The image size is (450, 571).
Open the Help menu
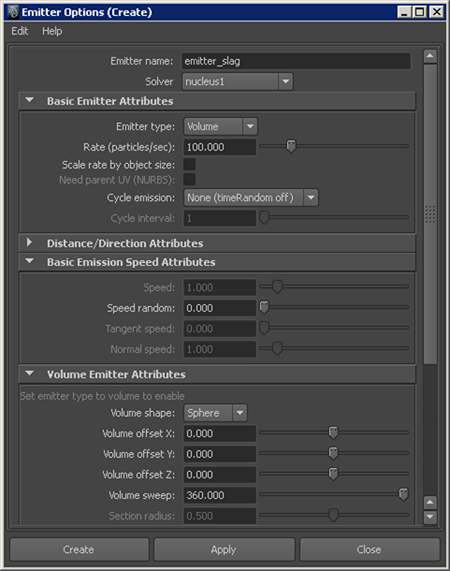point(52,31)
